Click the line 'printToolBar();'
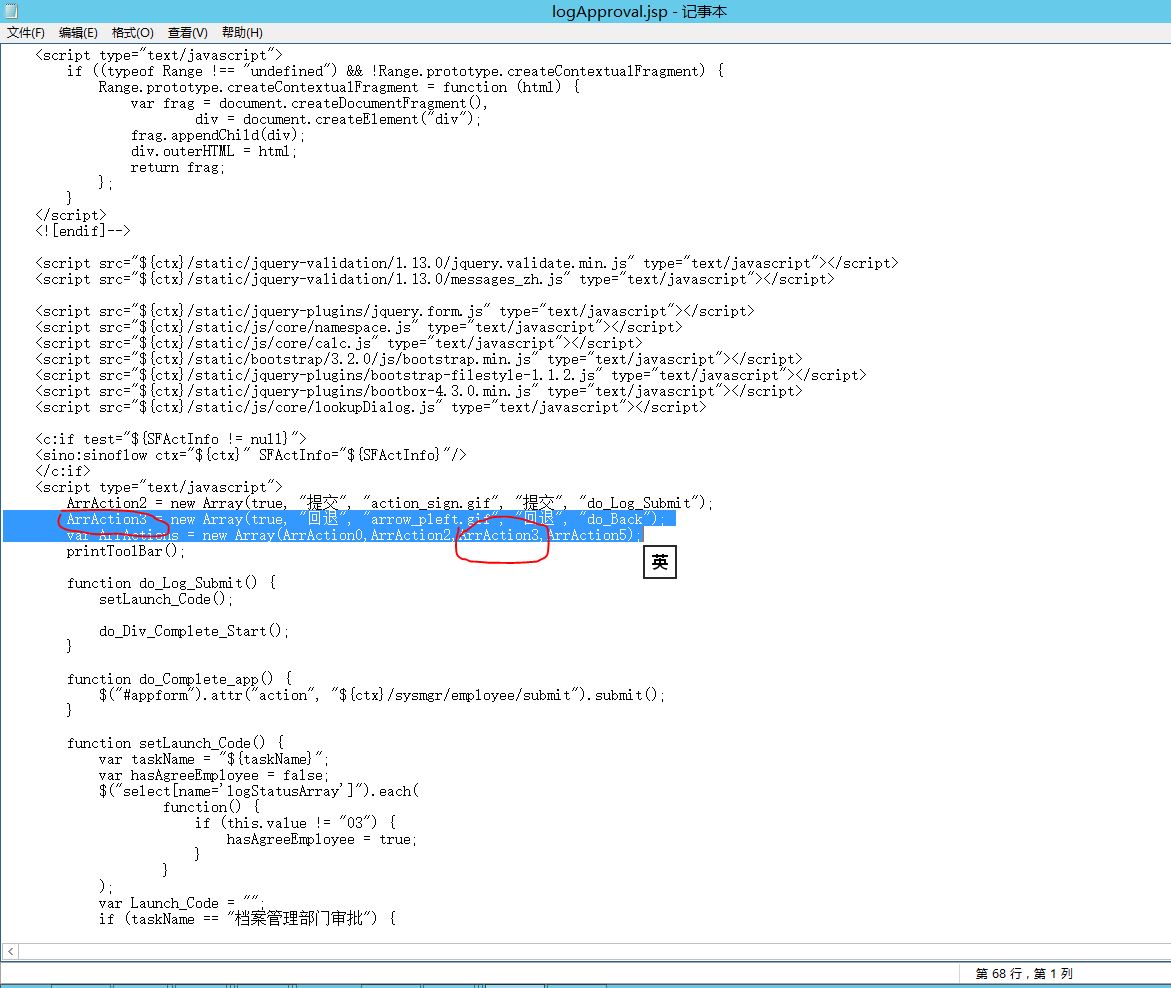The image size is (1171, 988). click(x=125, y=551)
